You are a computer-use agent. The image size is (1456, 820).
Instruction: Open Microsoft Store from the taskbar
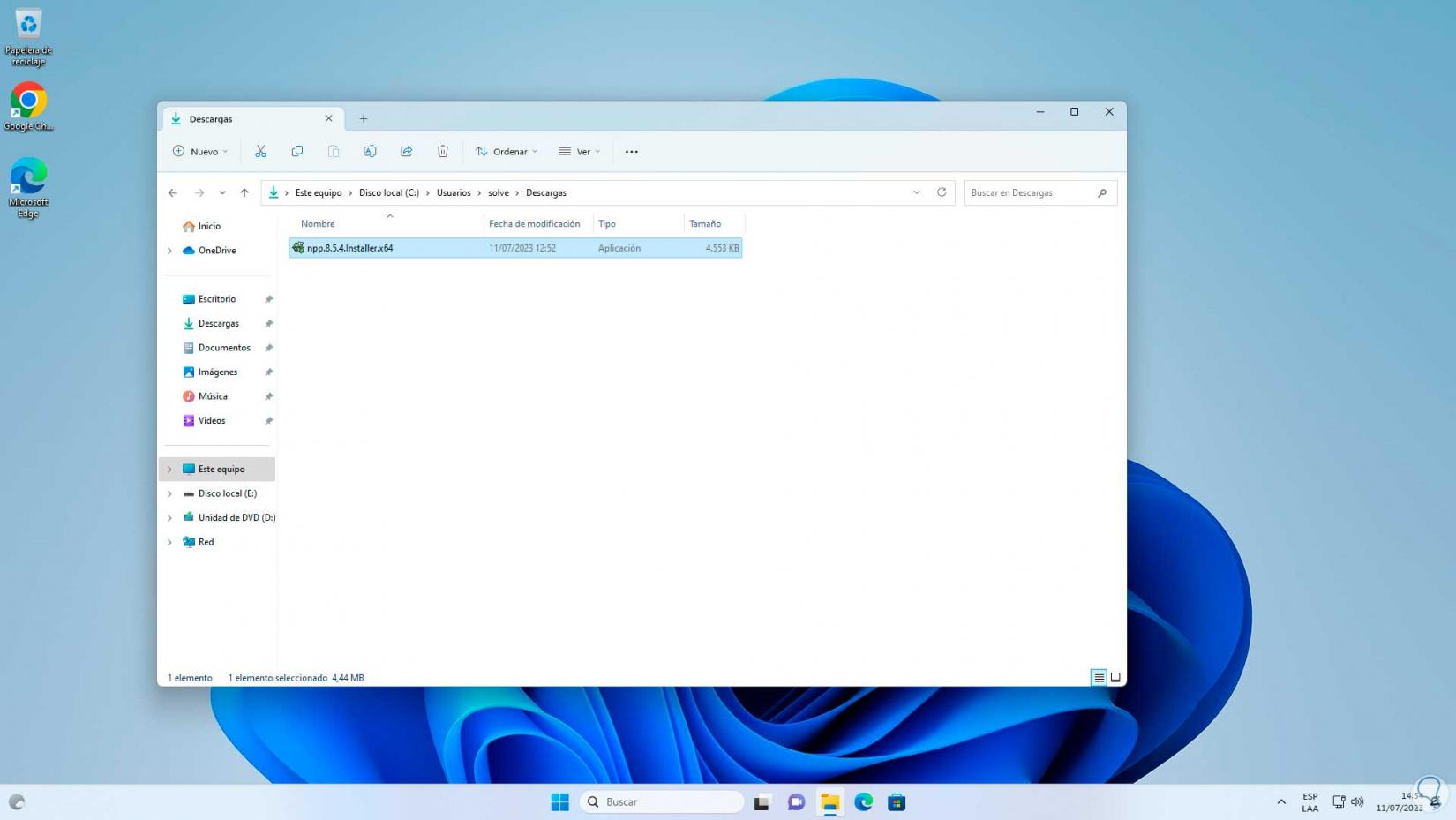tap(897, 801)
